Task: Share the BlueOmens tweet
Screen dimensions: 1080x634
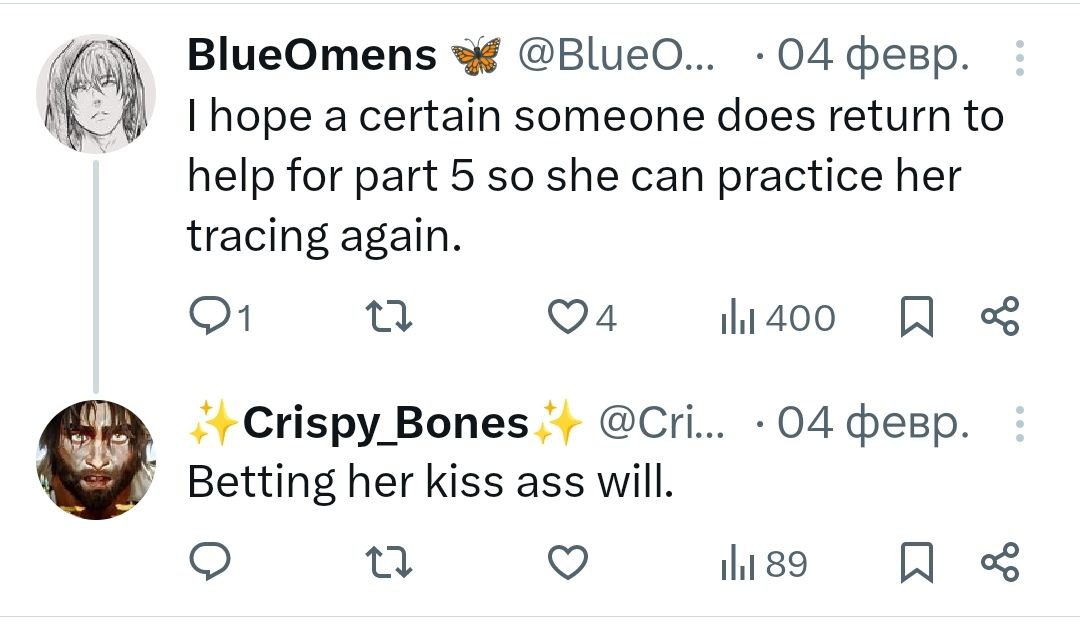Action: [1000, 316]
